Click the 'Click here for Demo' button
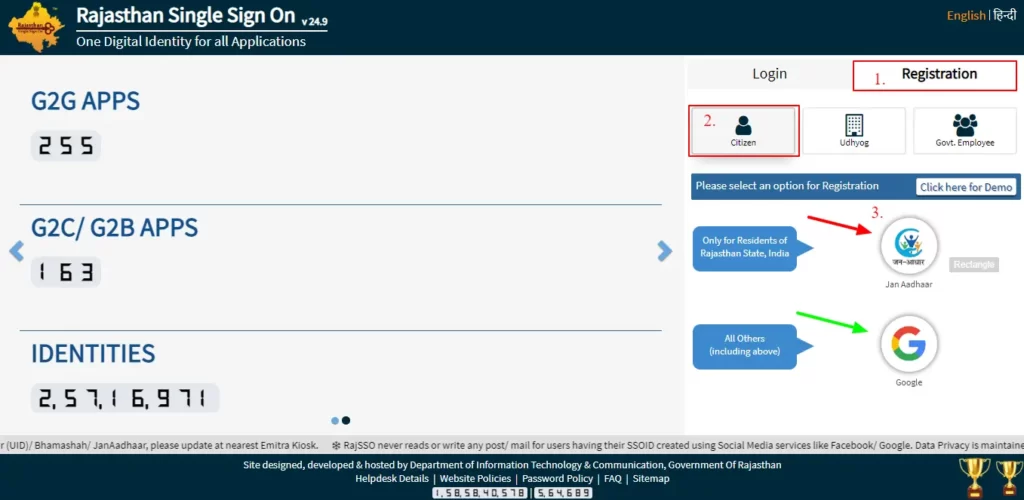The image size is (1024, 500). tap(966, 187)
